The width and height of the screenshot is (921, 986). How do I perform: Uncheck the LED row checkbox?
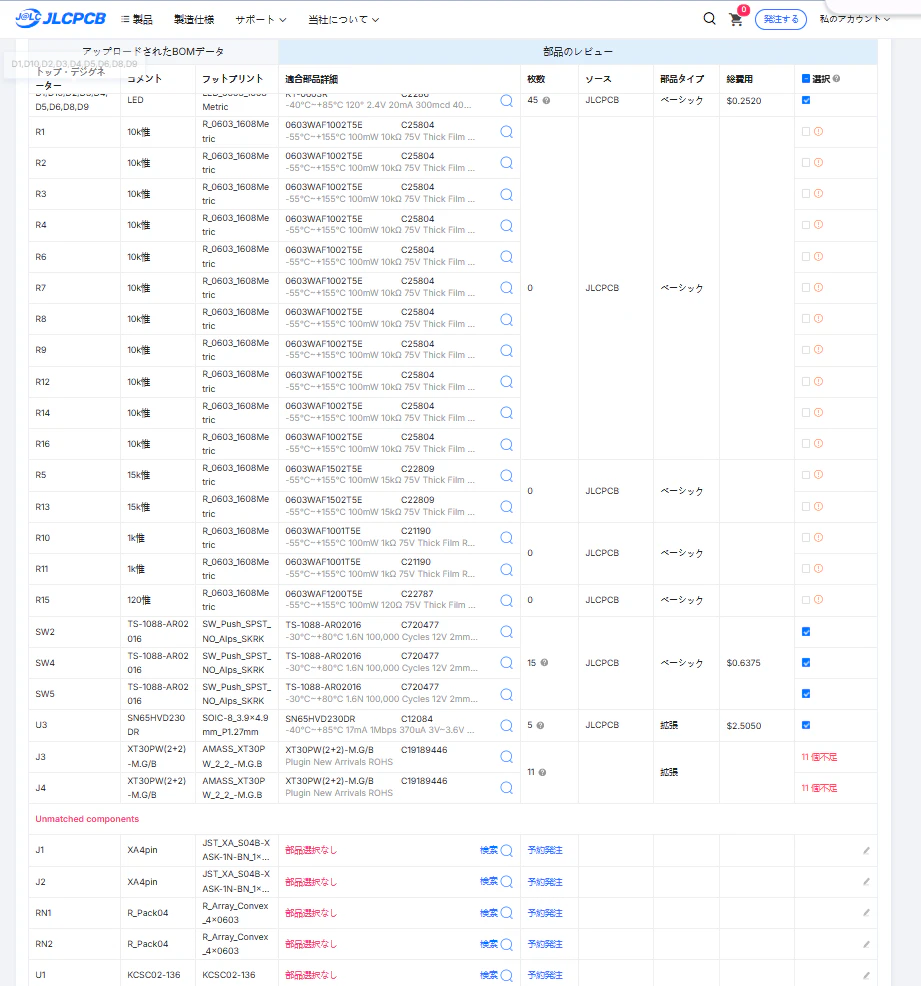tap(806, 100)
